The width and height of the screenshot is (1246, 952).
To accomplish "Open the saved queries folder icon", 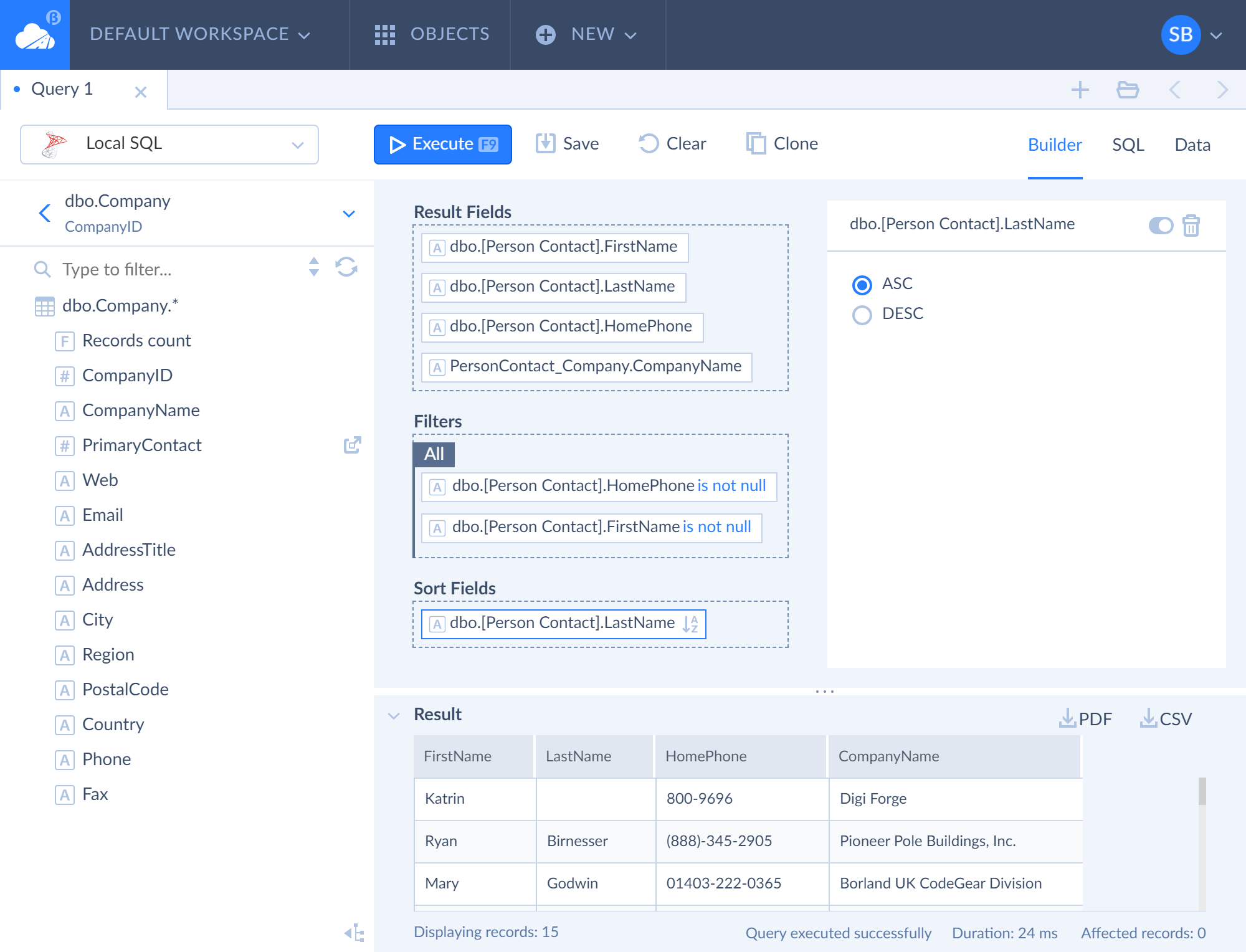I will [x=1127, y=90].
